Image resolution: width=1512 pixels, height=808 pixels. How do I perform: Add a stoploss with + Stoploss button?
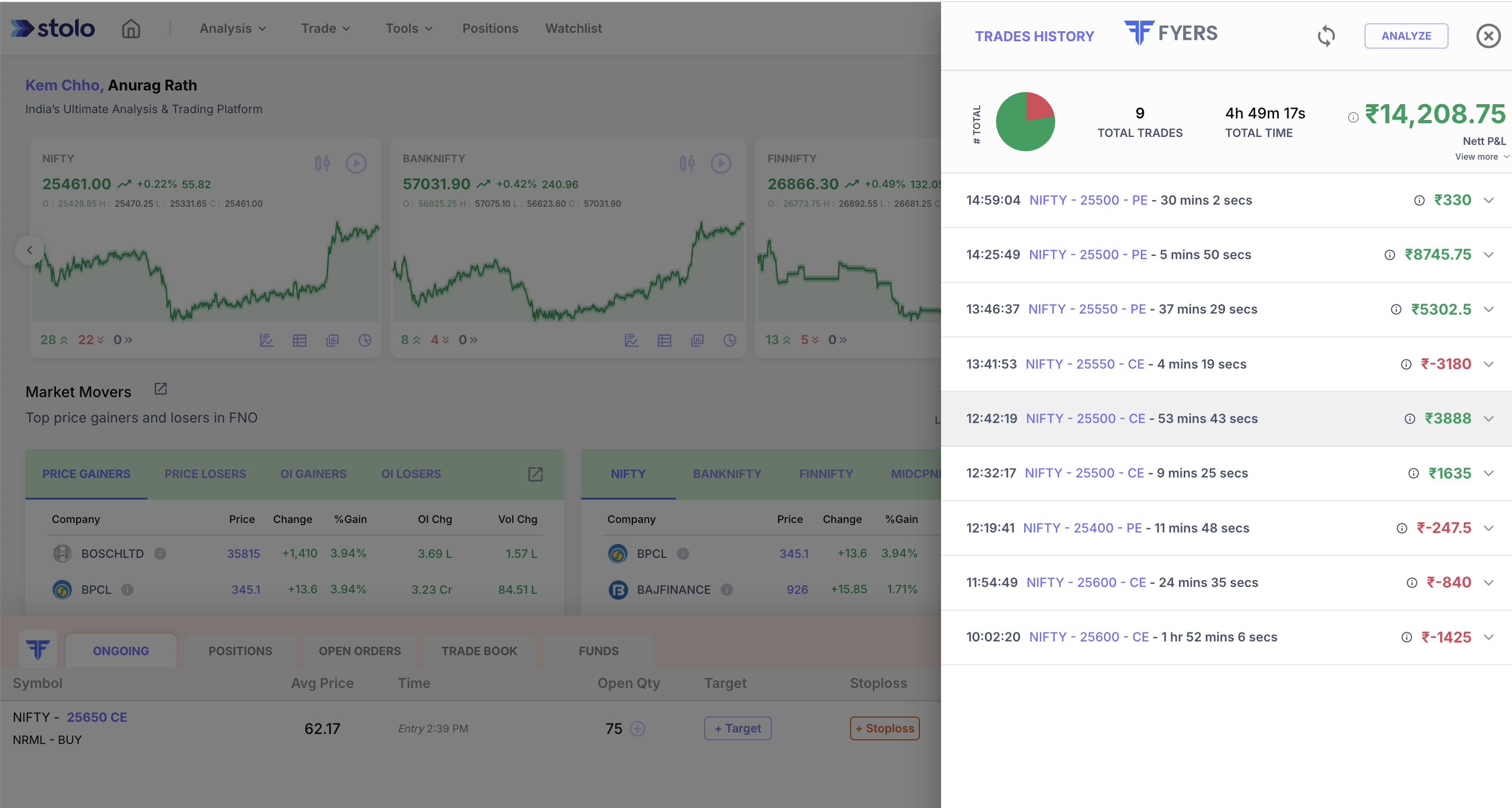coord(884,729)
